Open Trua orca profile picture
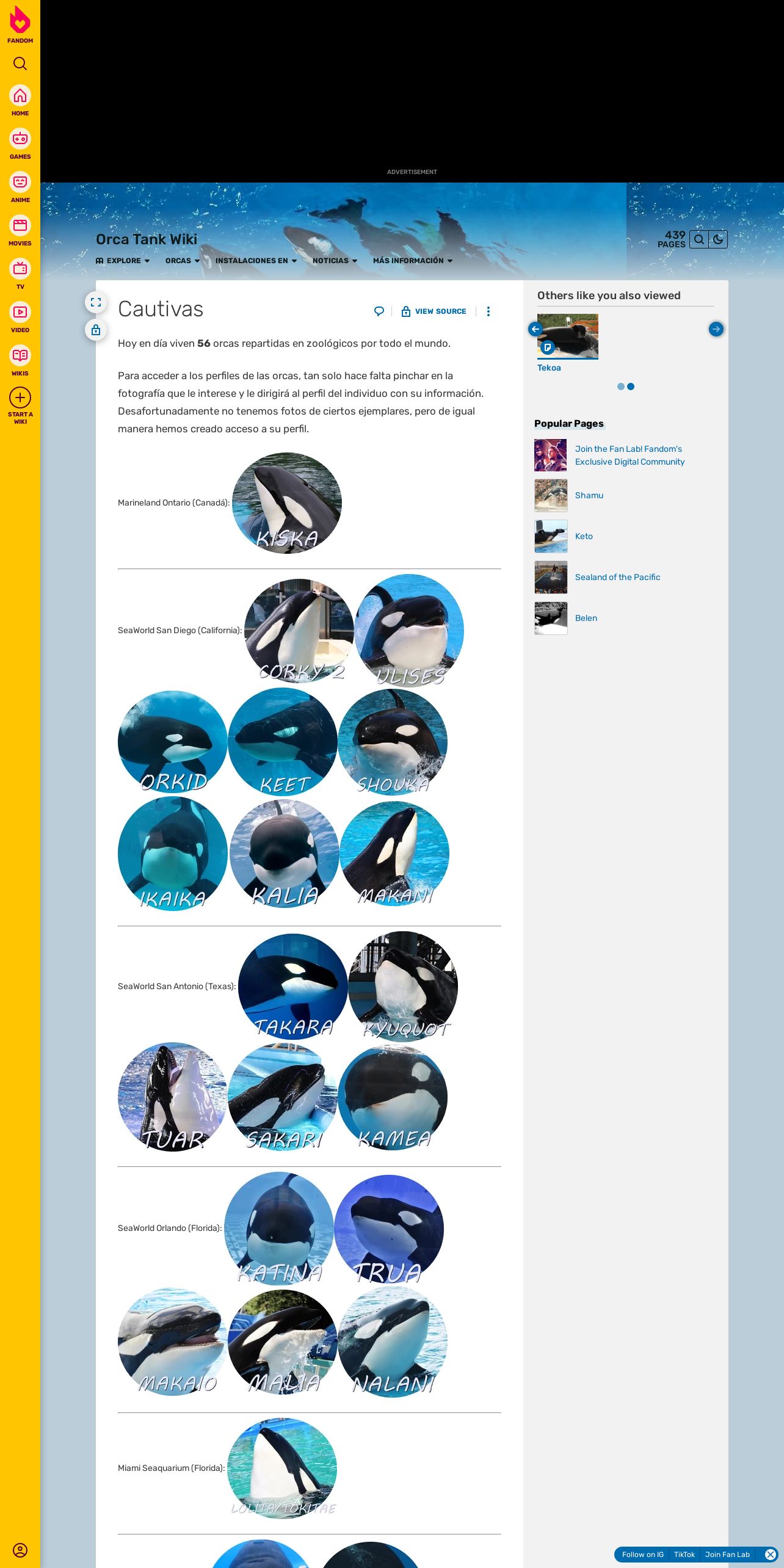784x1568 pixels. click(x=389, y=1229)
